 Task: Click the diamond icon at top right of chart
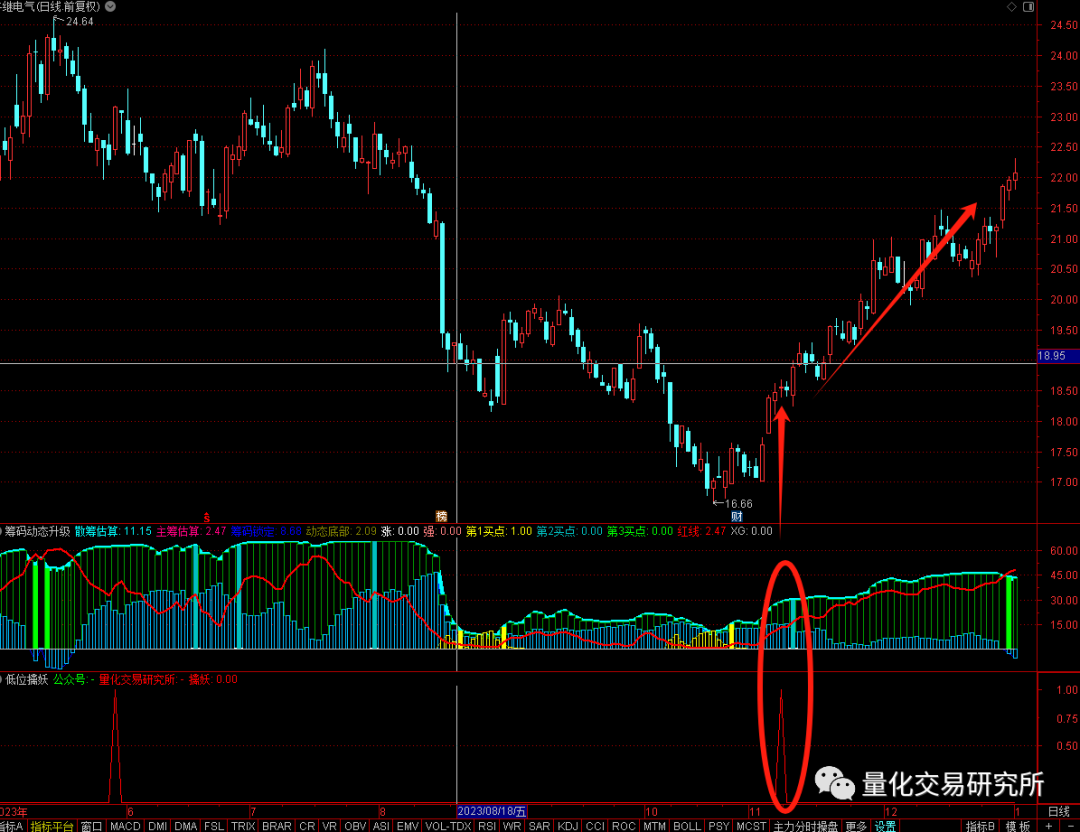tap(1012, 6)
